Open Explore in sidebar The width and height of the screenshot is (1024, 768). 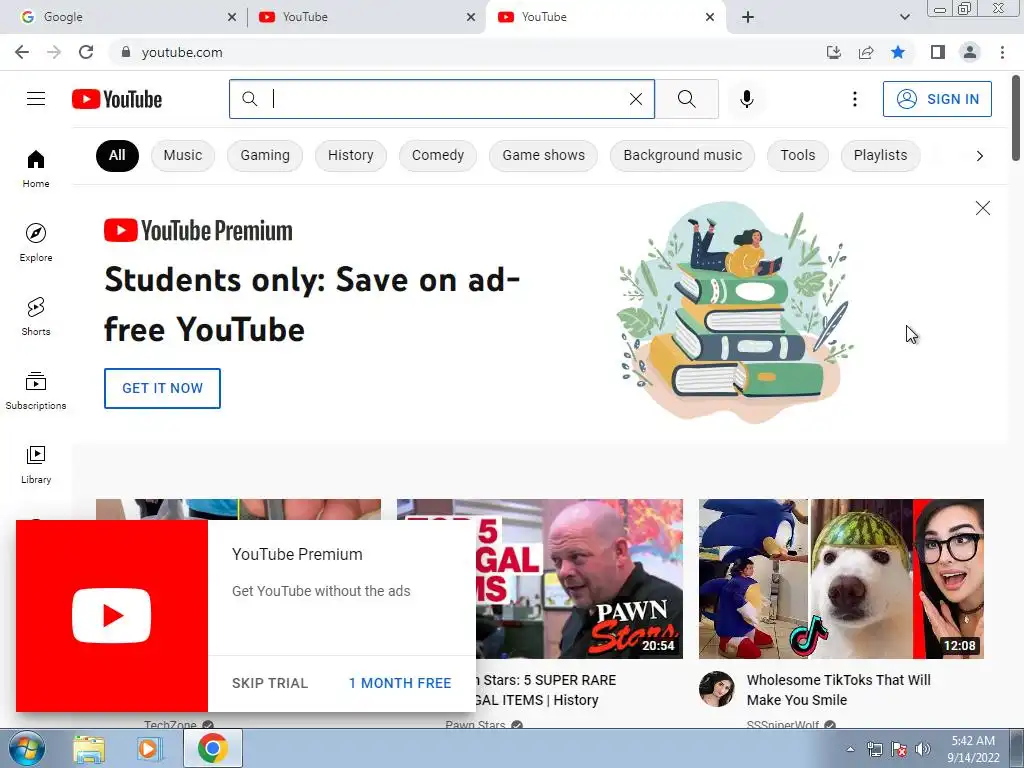[36, 242]
